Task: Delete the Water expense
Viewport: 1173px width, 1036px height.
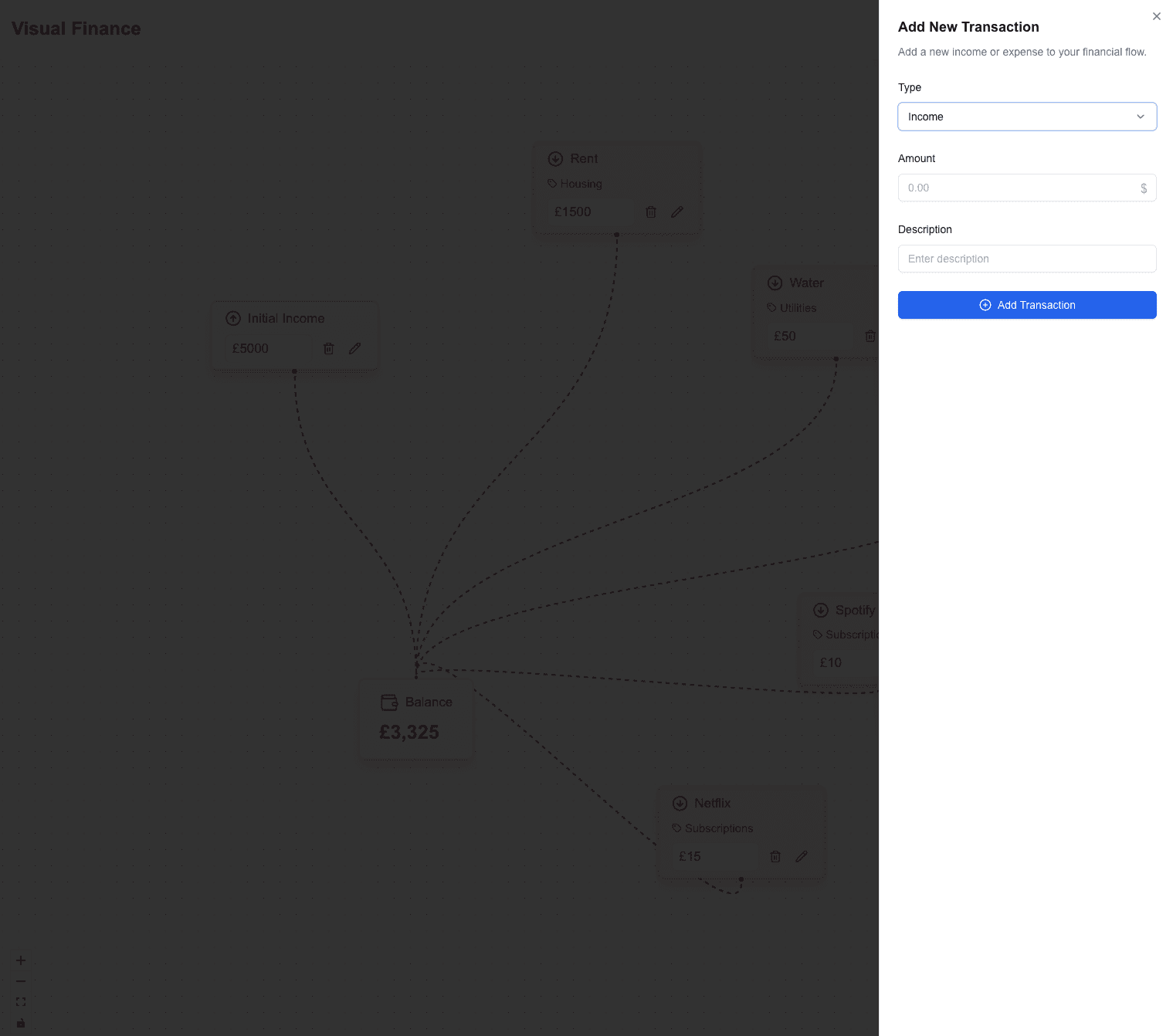Action: pyautogui.click(x=870, y=336)
